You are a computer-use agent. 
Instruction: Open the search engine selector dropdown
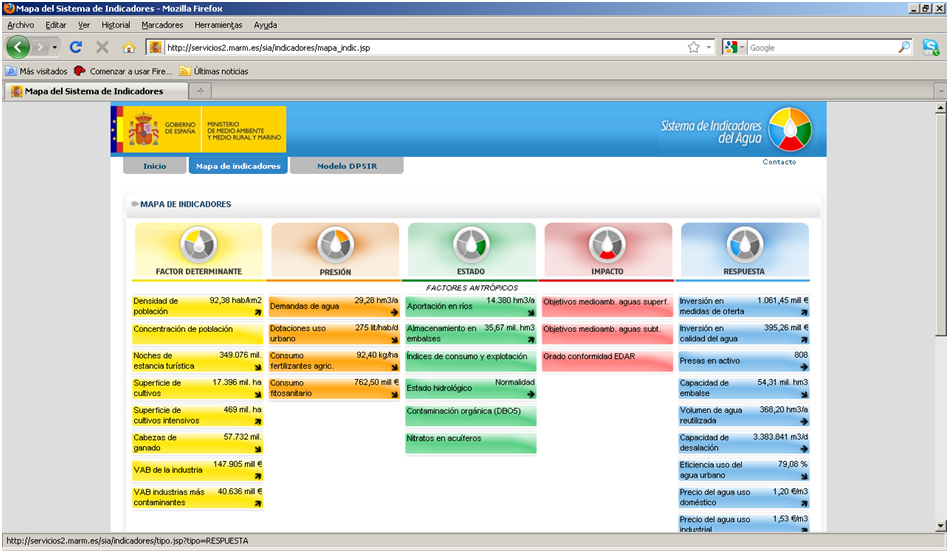[x=733, y=47]
